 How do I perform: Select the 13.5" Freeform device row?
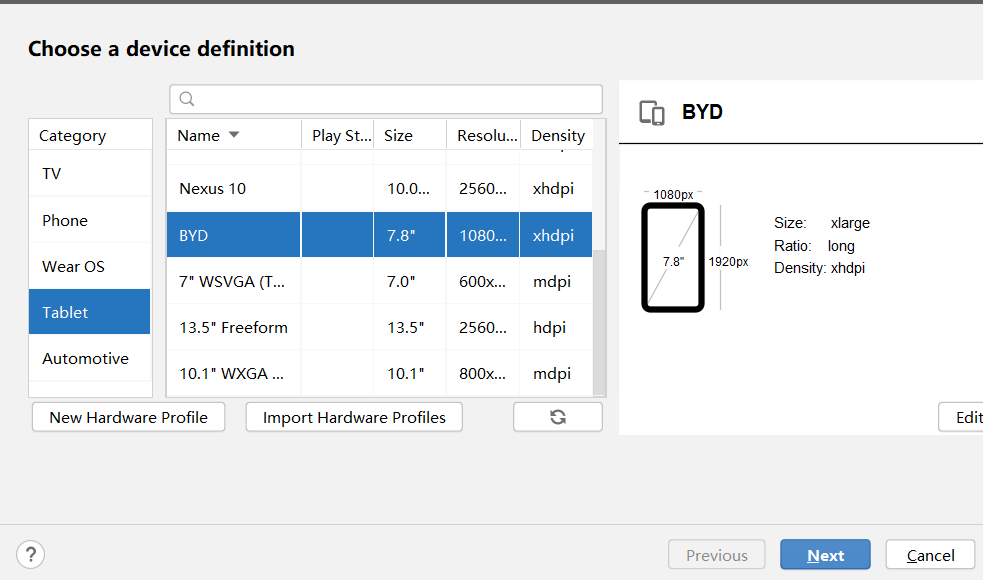tap(379, 327)
